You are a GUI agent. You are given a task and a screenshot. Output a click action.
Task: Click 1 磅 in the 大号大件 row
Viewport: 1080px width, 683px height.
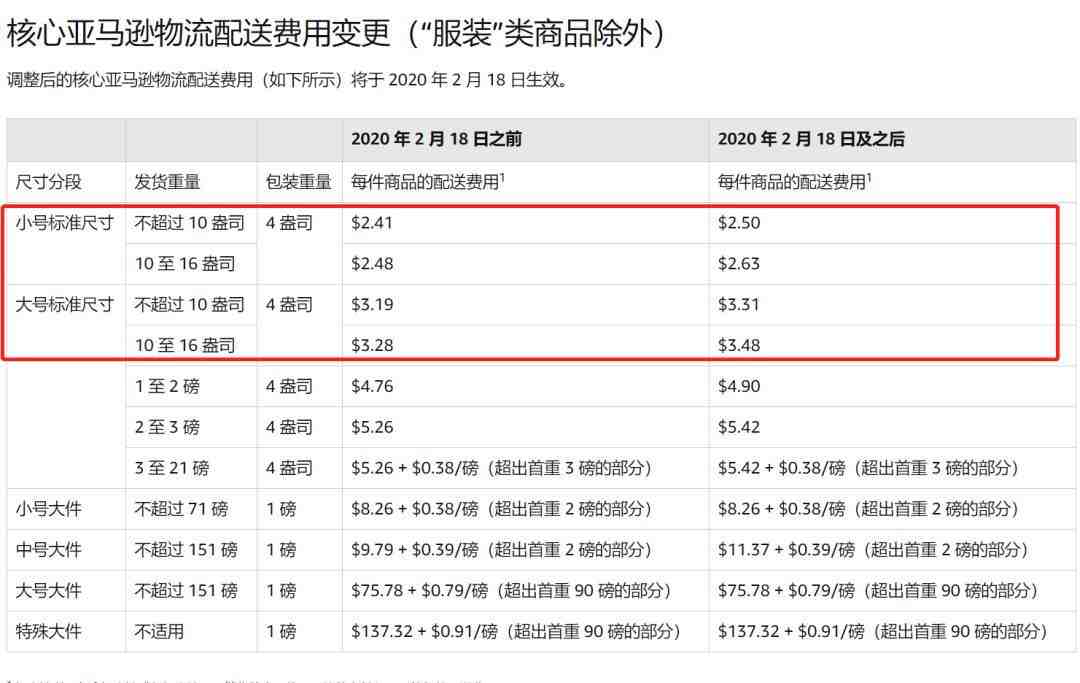click(281, 591)
